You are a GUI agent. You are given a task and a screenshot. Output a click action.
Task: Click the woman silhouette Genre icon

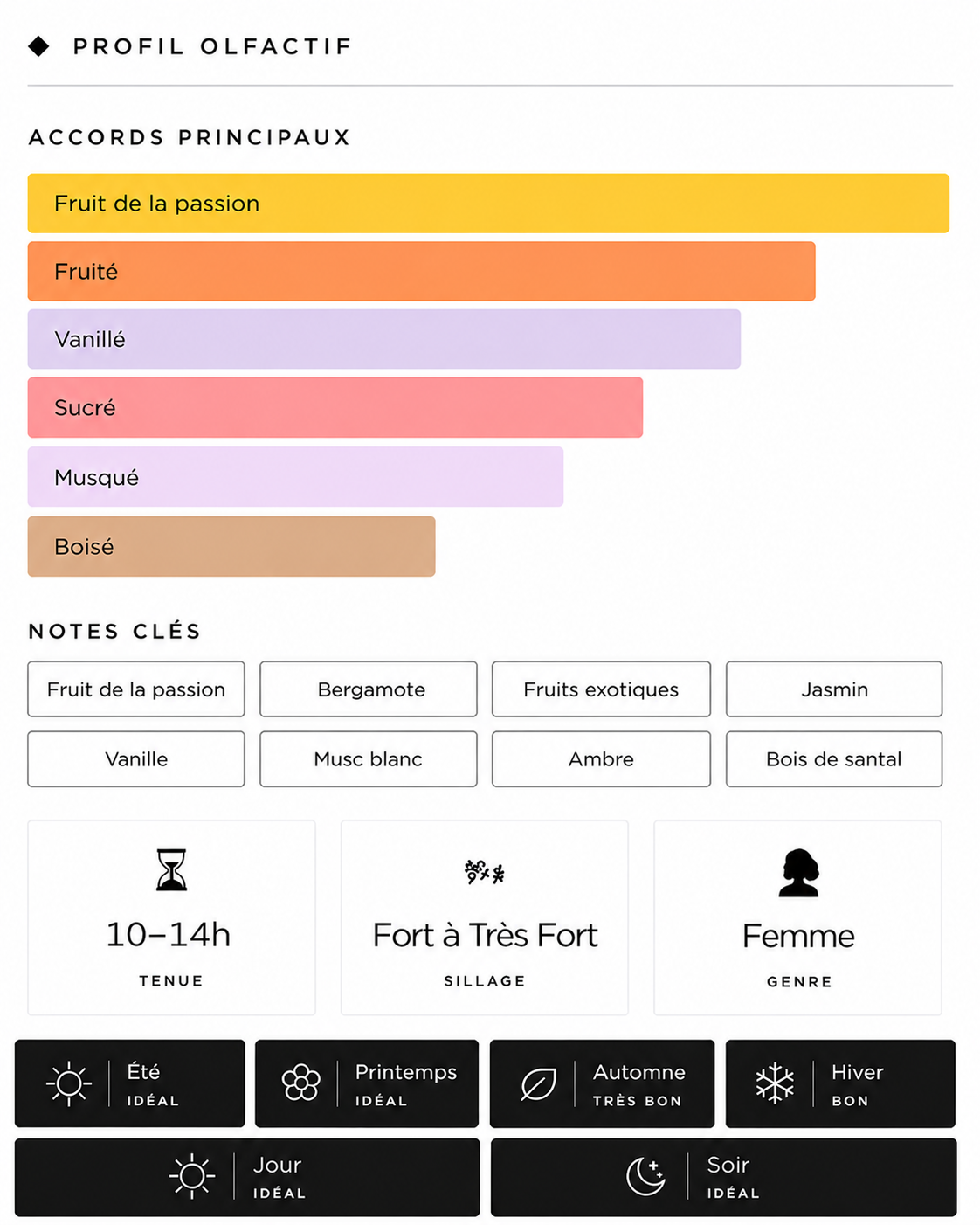pos(799,872)
